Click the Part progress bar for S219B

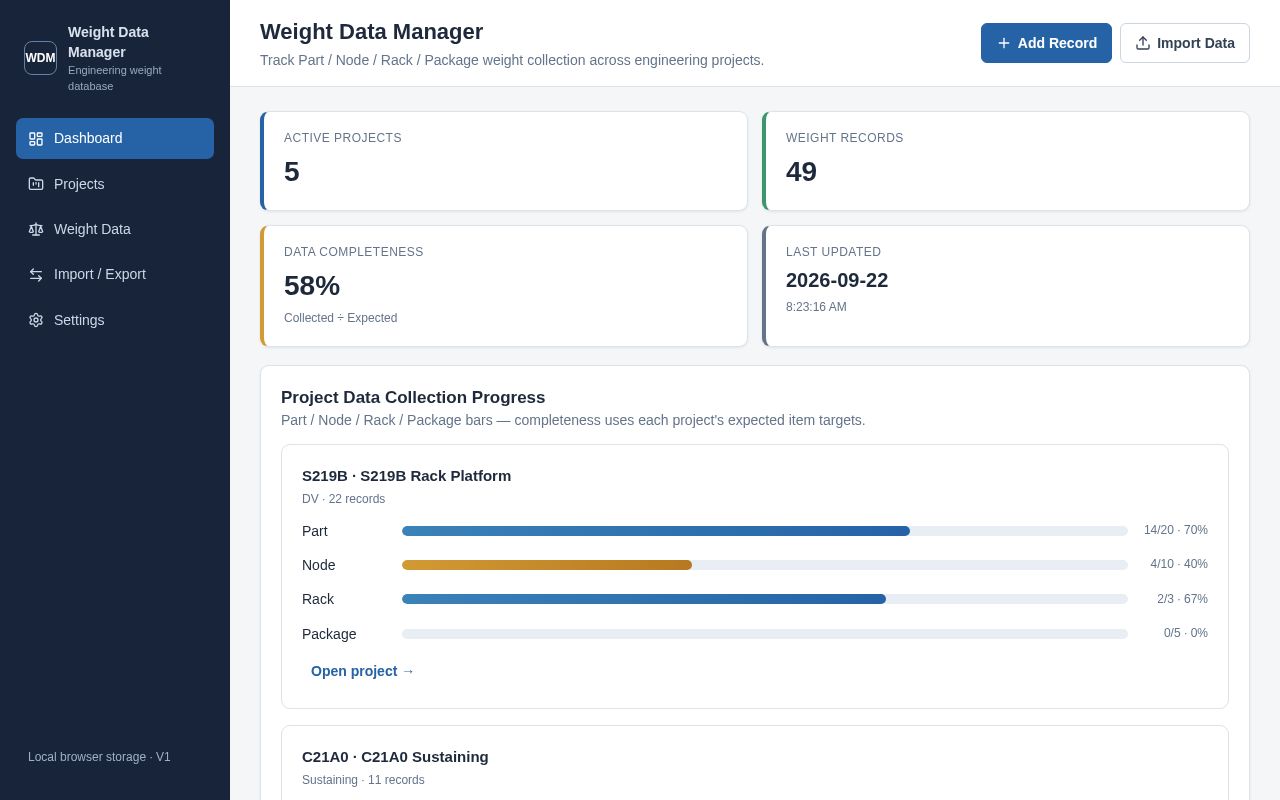click(x=765, y=531)
